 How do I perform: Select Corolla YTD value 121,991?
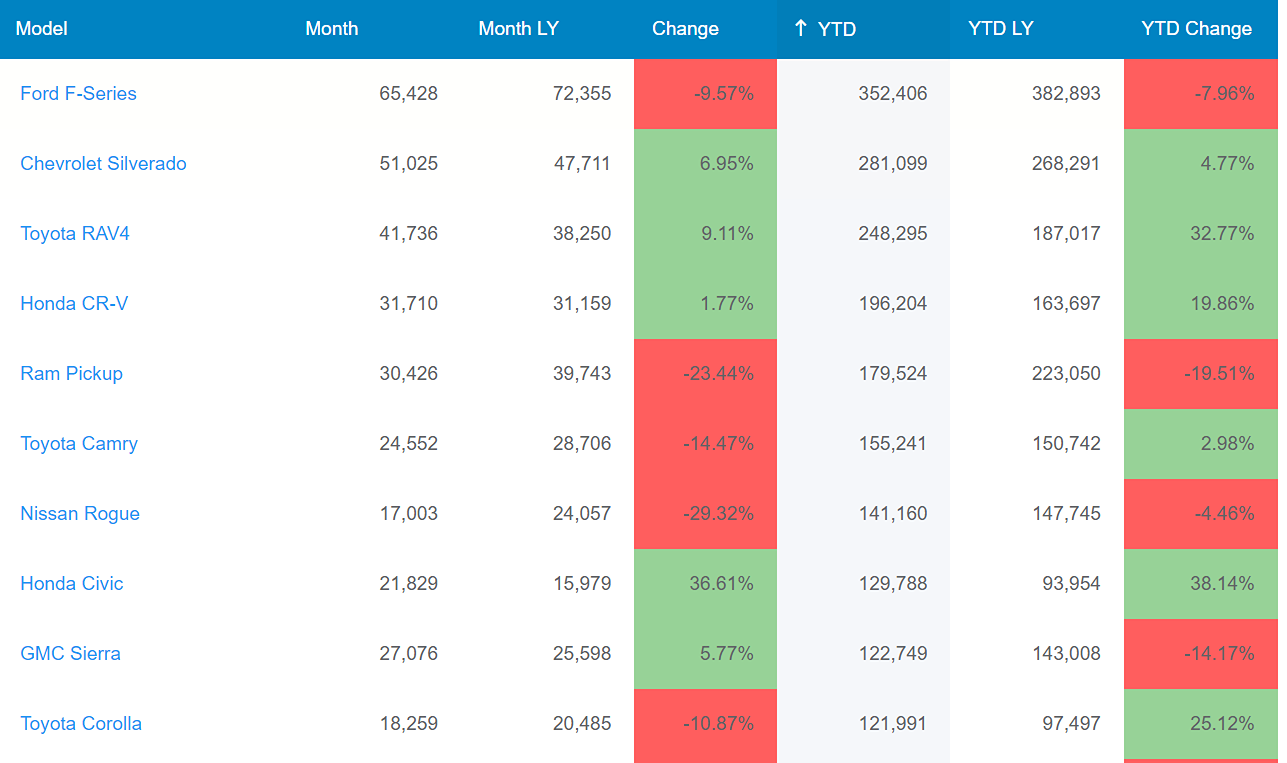point(893,723)
